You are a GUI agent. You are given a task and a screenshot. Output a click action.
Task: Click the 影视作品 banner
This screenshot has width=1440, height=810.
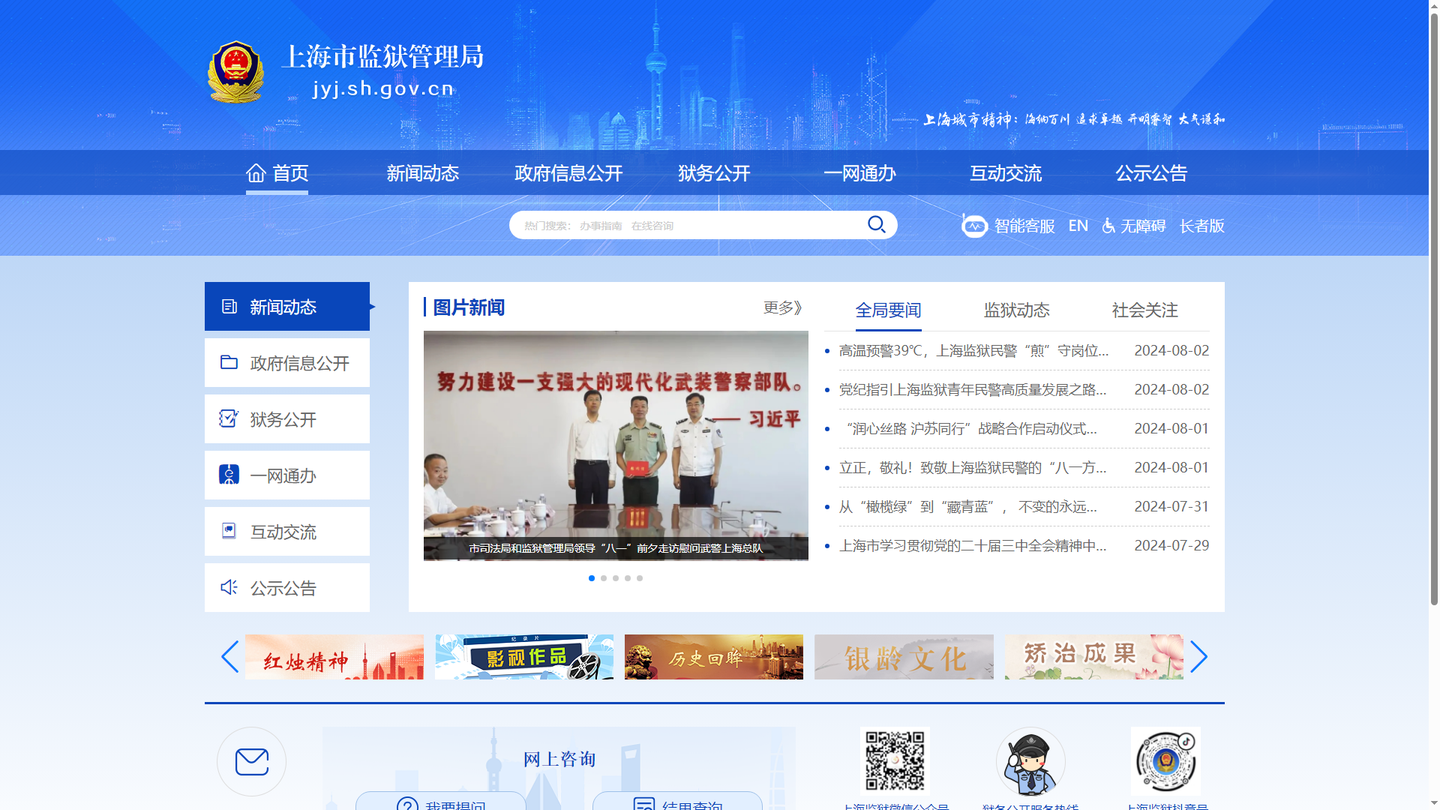[524, 657]
